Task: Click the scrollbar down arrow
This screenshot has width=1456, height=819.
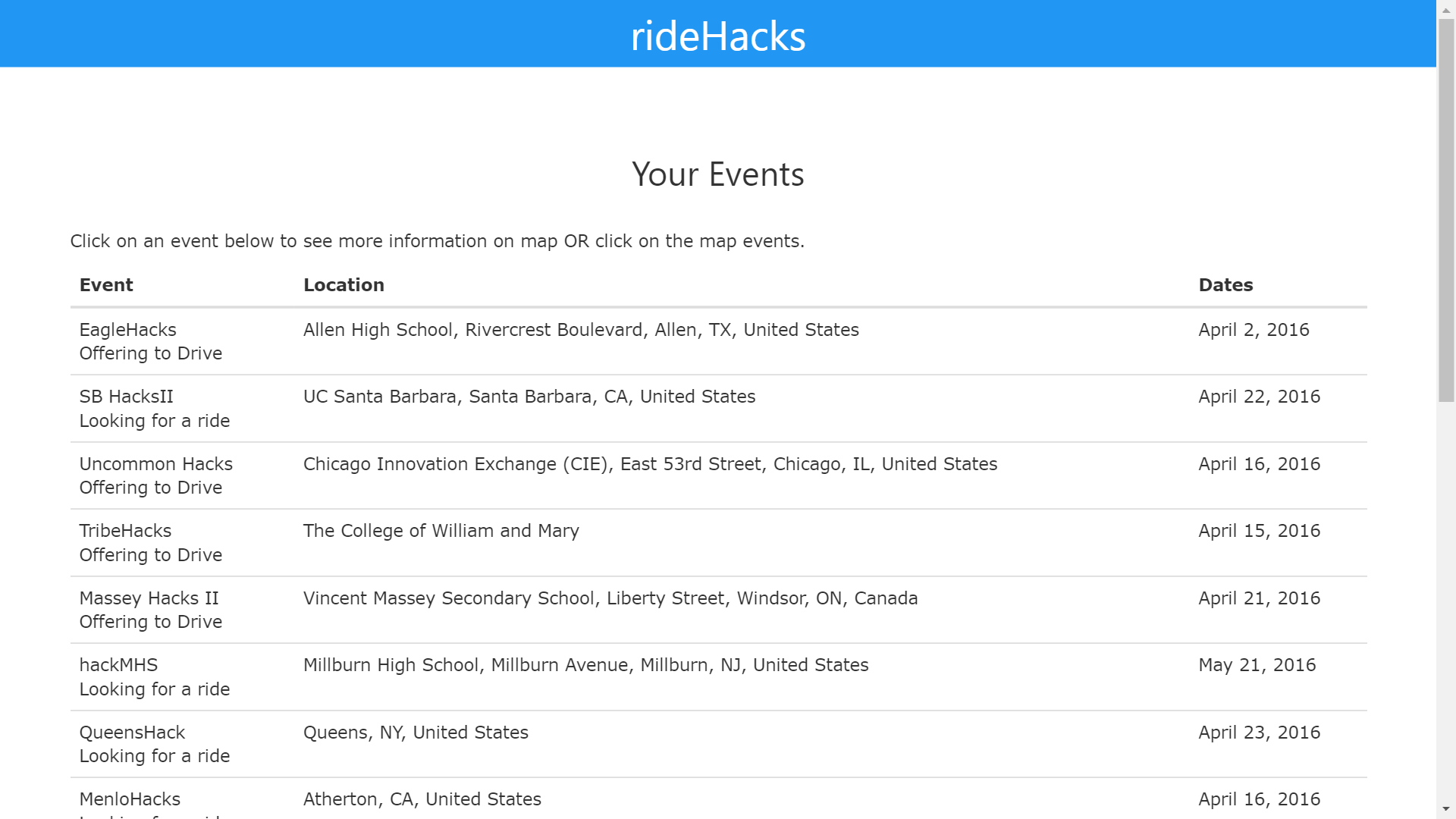Action: click(1446, 810)
